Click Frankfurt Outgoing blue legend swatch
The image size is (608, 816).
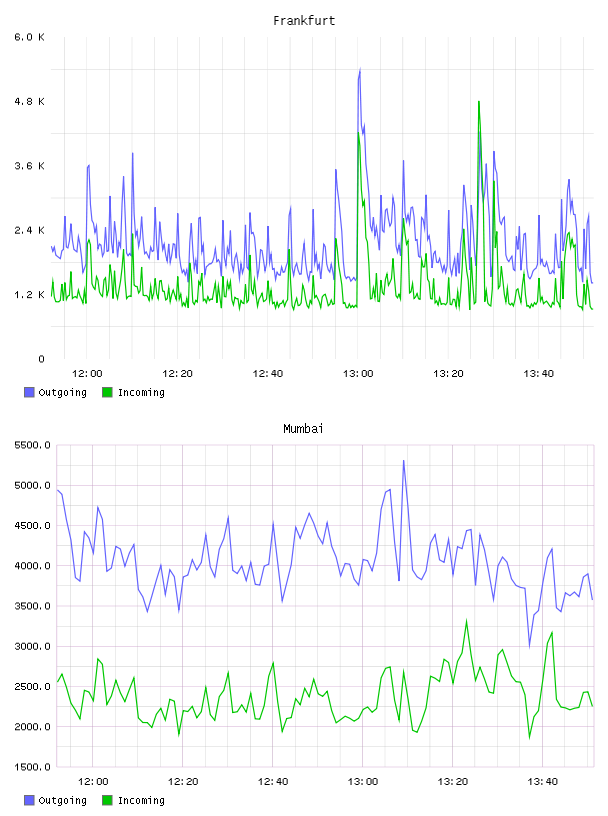coord(29,392)
